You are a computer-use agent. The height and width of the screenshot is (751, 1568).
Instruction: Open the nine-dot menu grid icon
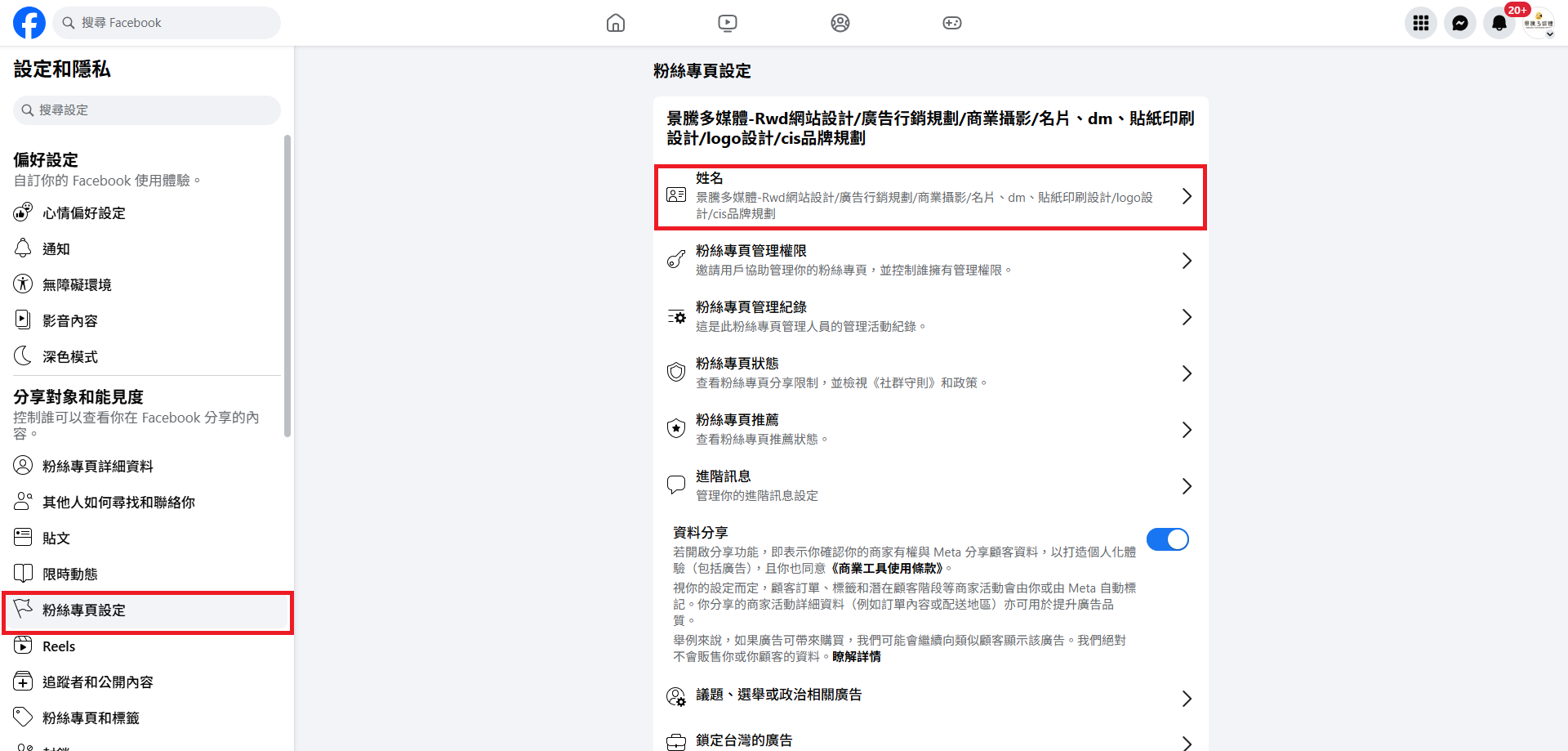point(1420,23)
